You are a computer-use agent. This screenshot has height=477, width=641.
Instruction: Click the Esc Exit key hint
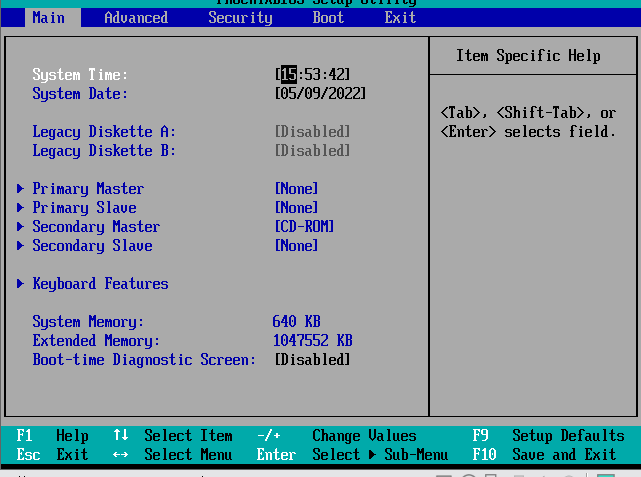[x=52, y=455]
